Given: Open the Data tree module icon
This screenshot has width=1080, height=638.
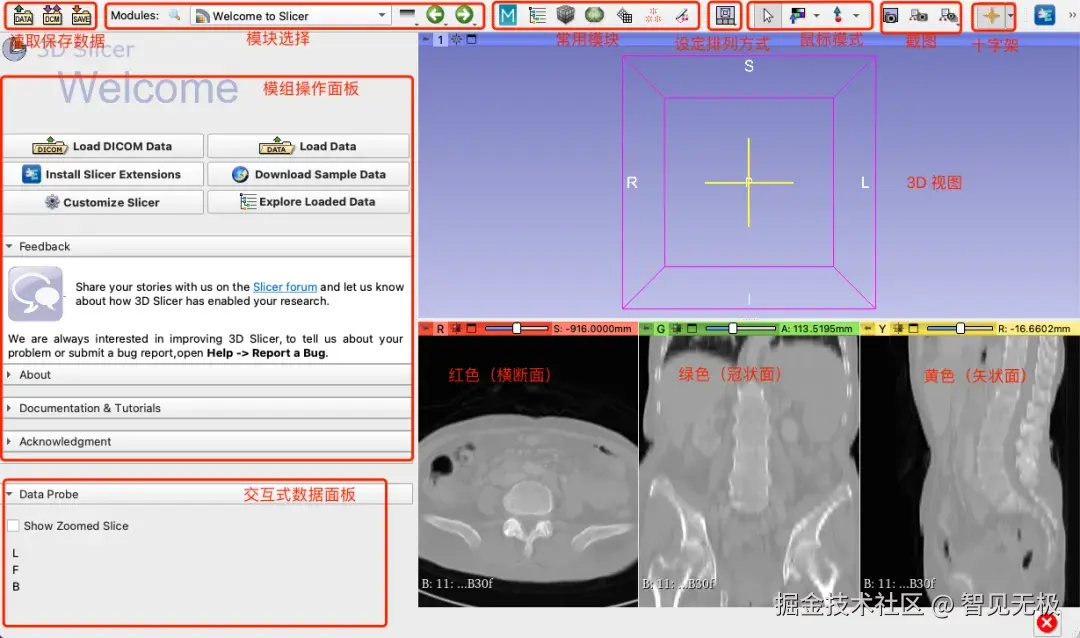Looking at the screenshot, I should [x=537, y=15].
